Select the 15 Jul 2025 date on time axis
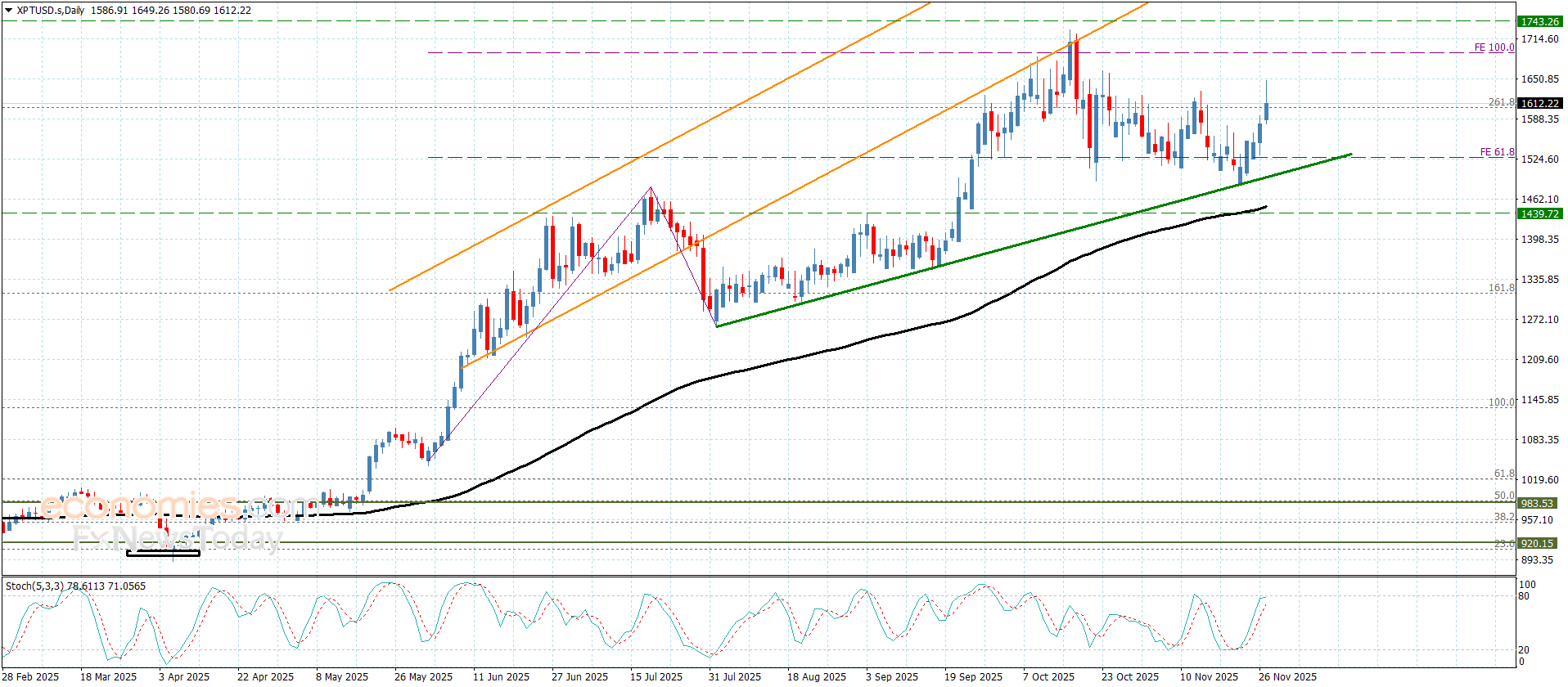 (x=656, y=676)
